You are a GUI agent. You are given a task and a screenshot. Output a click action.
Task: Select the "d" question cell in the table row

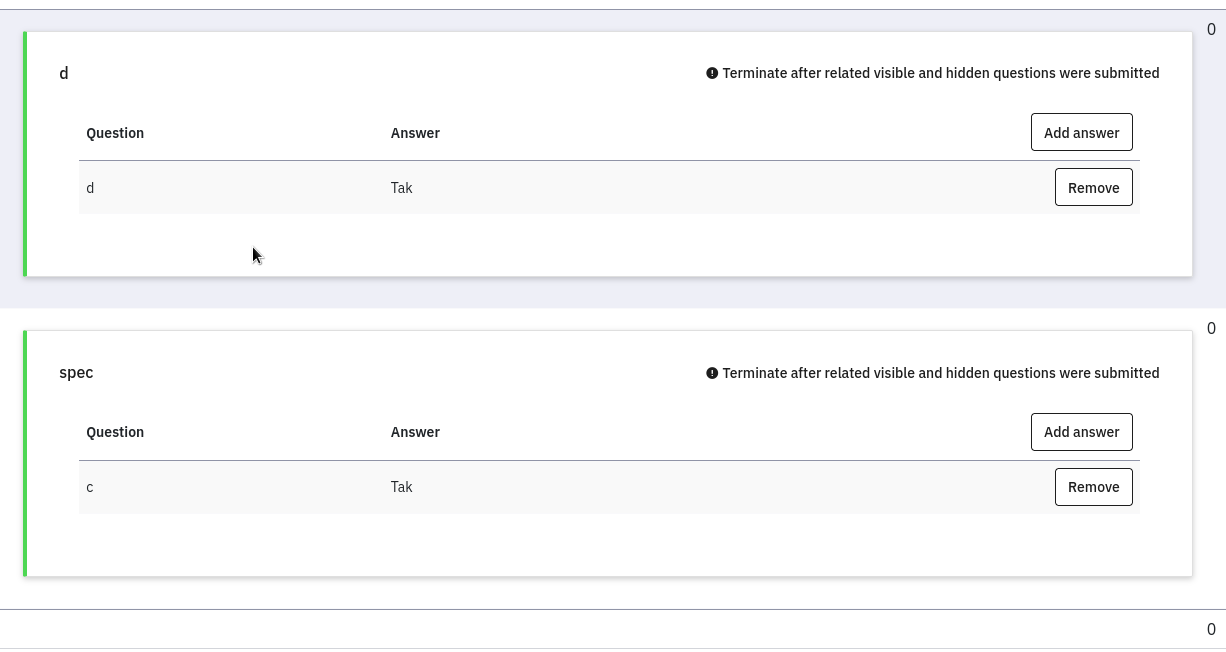(90, 188)
